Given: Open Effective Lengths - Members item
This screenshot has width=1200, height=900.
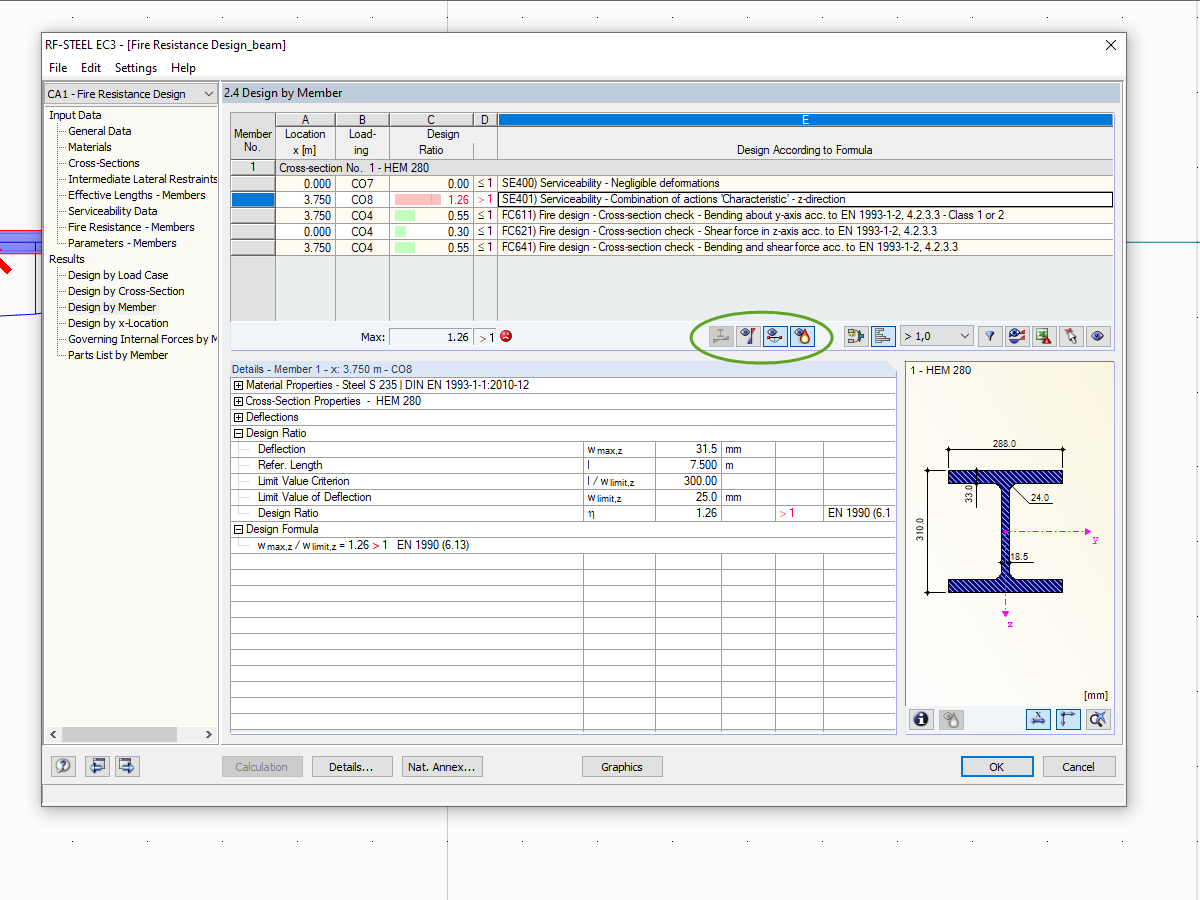Looking at the screenshot, I should point(137,195).
